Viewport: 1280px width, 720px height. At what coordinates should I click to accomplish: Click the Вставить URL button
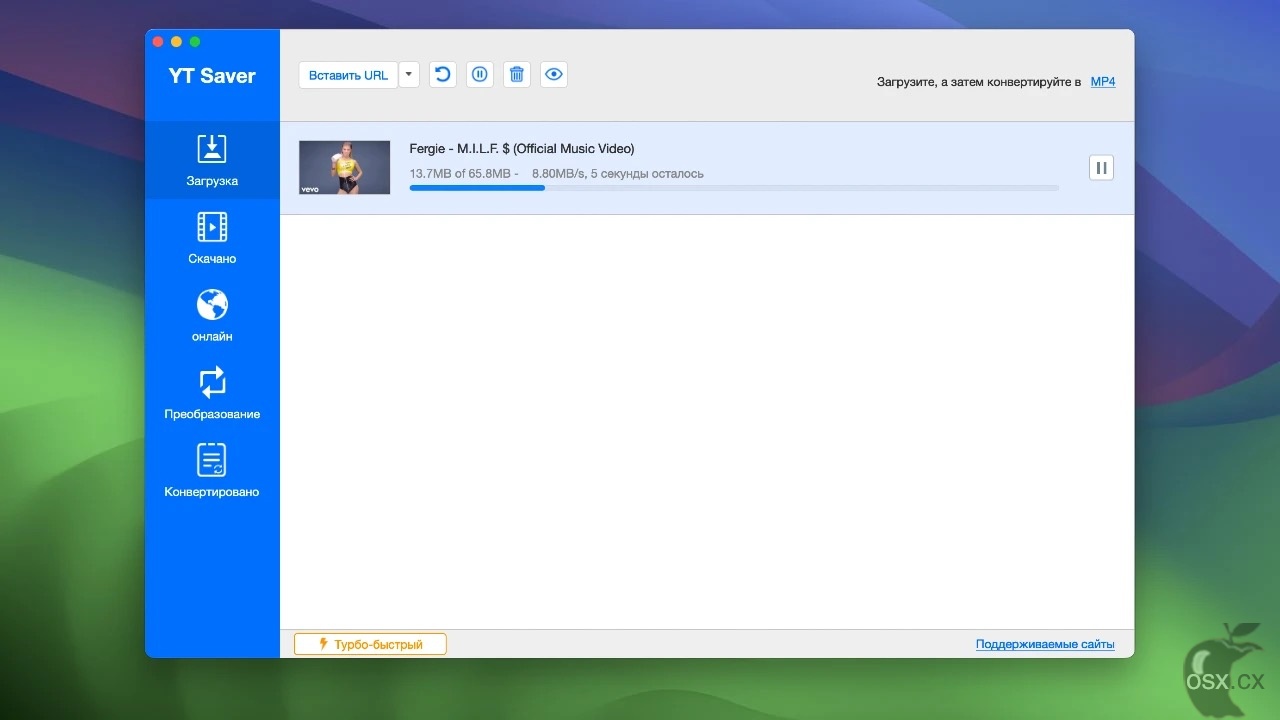pos(348,75)
